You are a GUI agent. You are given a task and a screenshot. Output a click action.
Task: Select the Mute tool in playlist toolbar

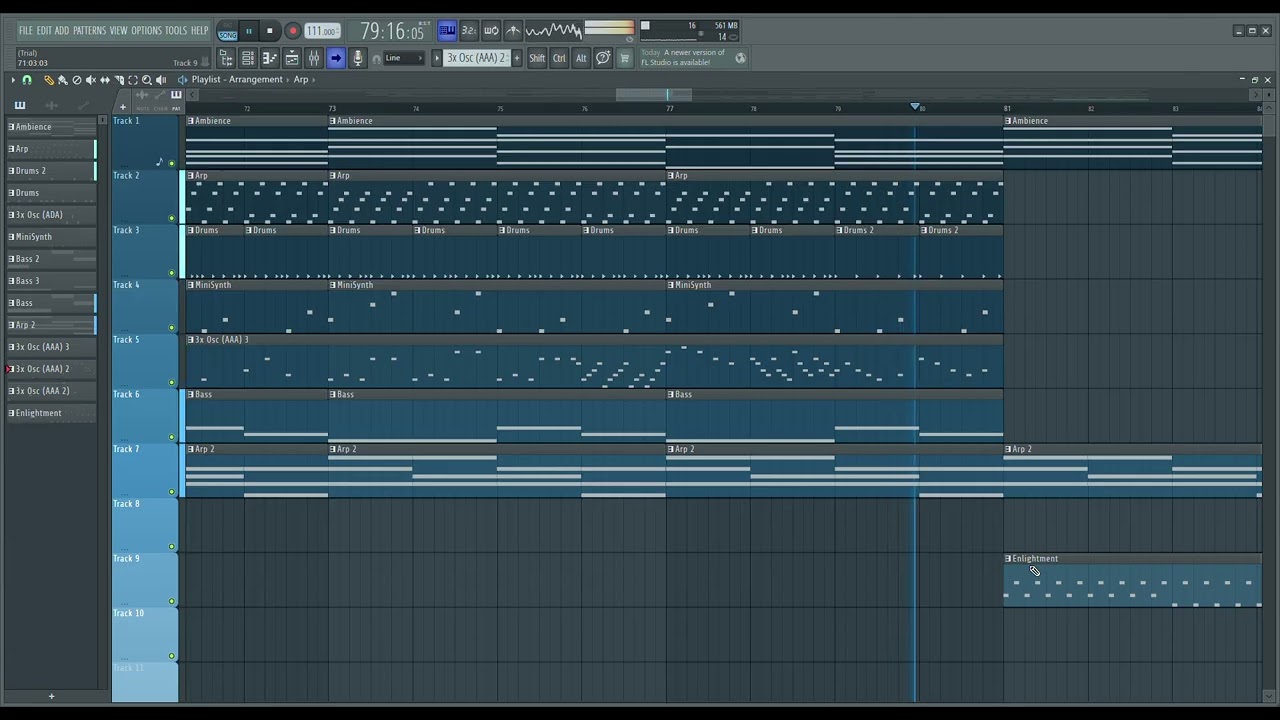[90, 80]
